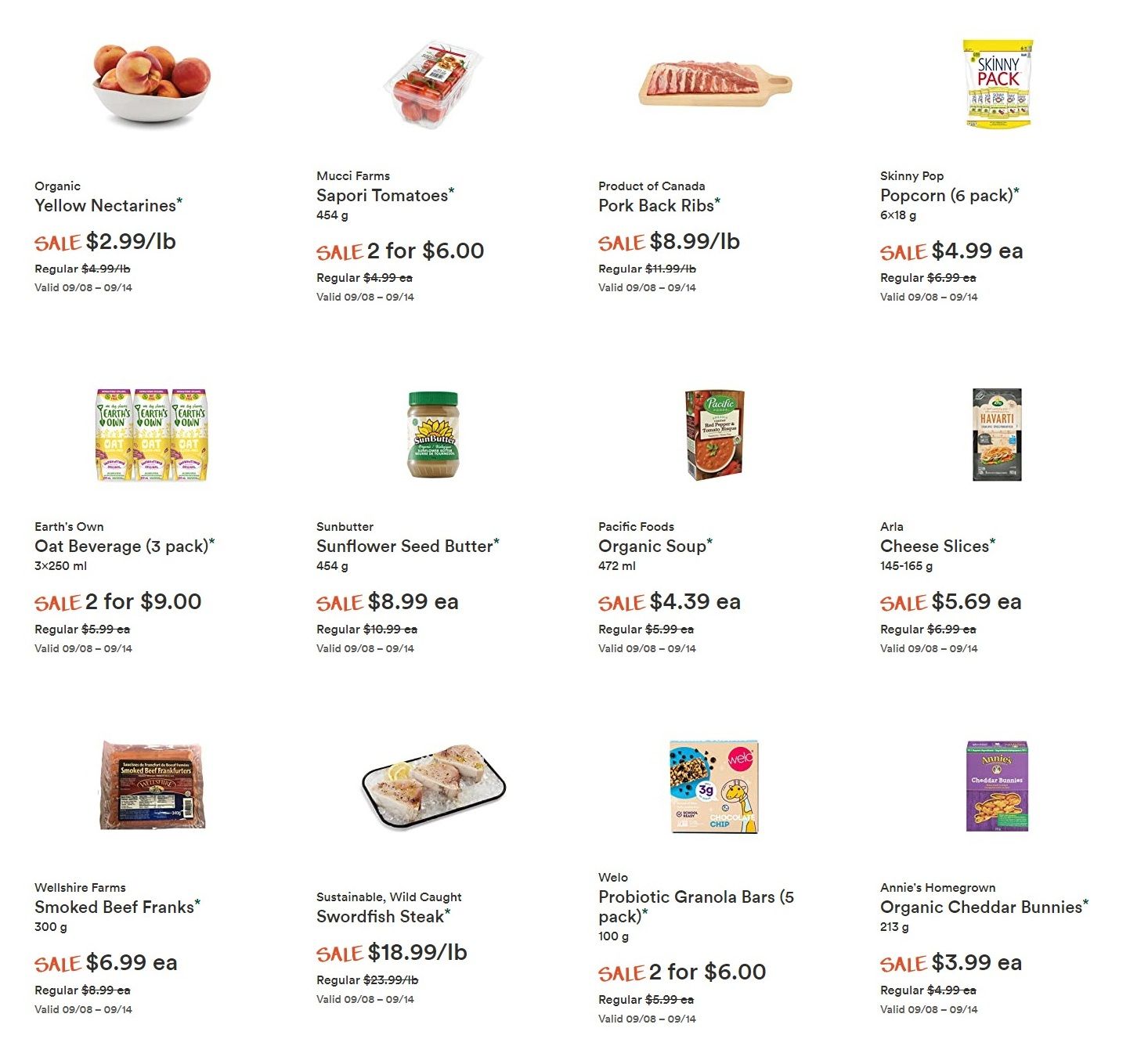1148x1057 pixels.
Task: Open the Skinny Pop popcorn bag image
Action: coord(998,84)
